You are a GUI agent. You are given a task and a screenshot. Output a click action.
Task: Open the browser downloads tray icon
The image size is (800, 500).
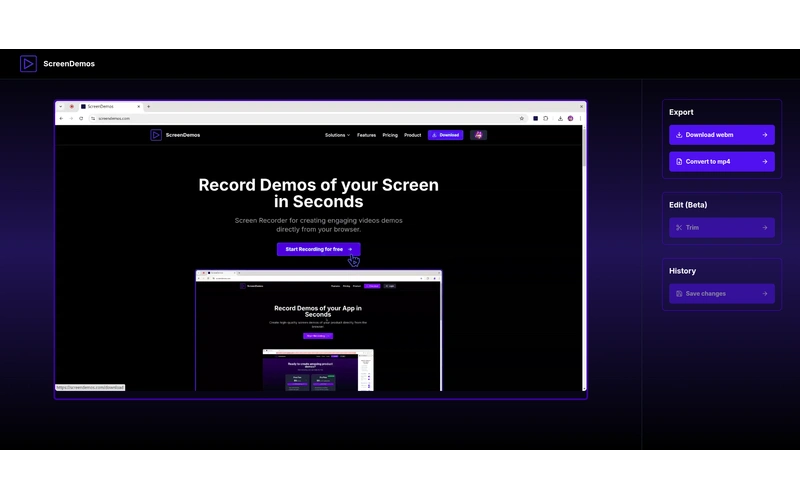[x=560, y=118]
